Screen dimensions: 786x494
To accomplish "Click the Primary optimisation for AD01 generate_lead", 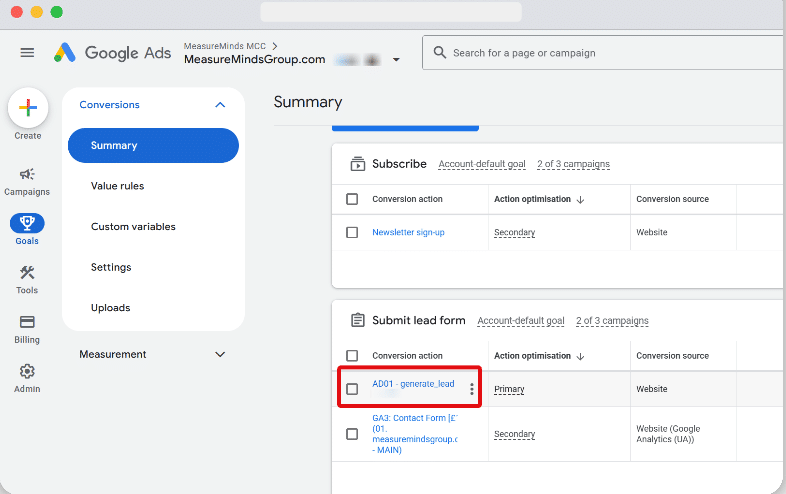I will pyautogui.click(x=509, y=389).
